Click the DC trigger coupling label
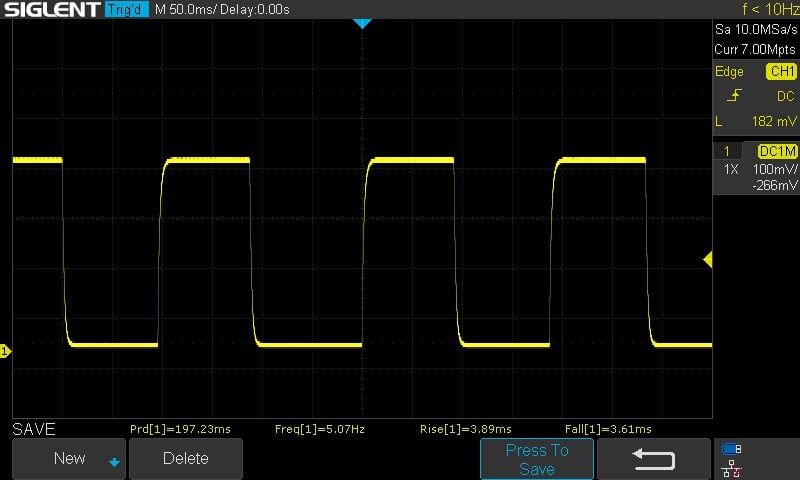The width and height of the screenshot is (800, 480). [786, 96]
